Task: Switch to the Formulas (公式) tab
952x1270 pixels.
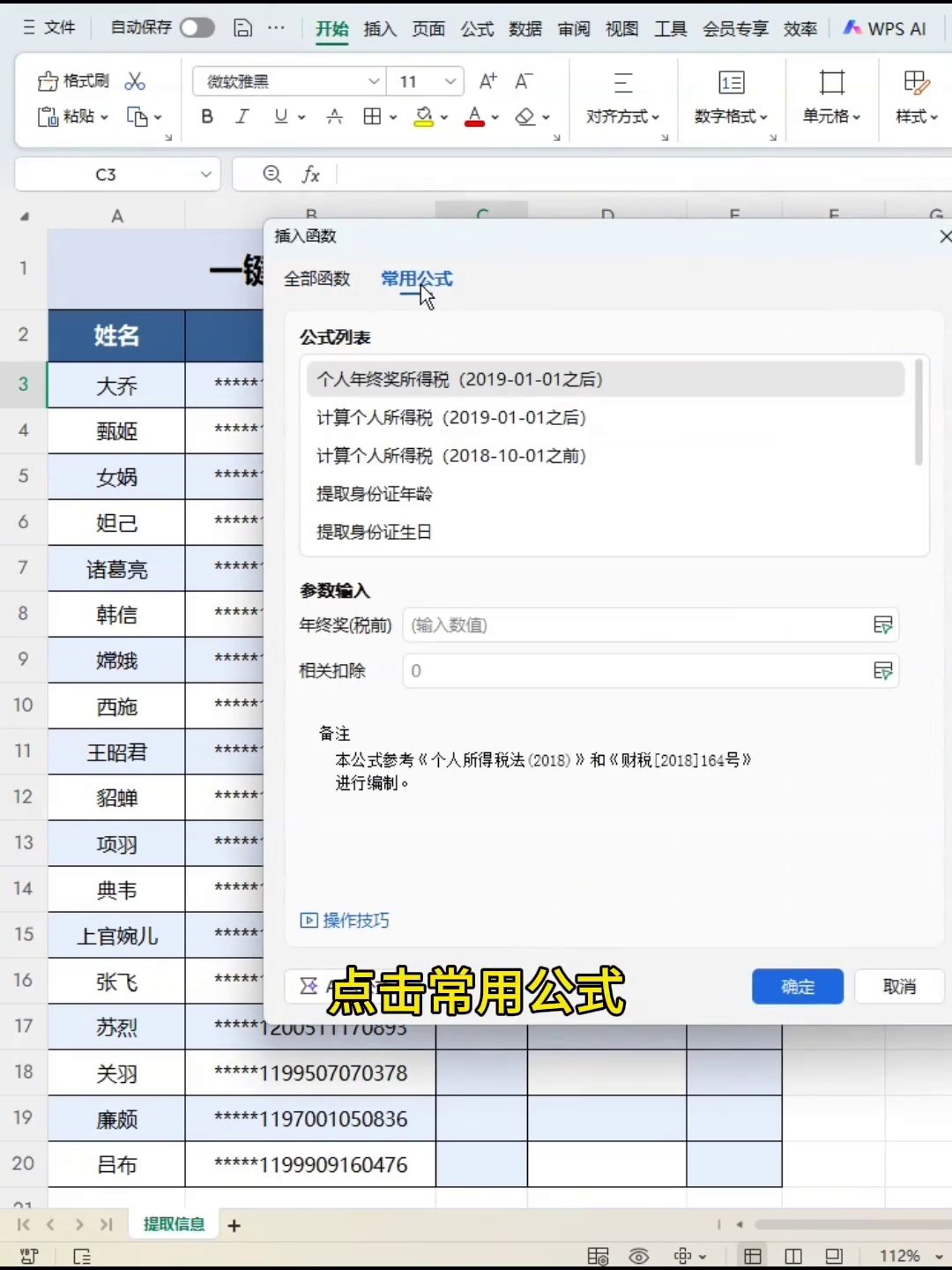Action: (x=477, y=29)
